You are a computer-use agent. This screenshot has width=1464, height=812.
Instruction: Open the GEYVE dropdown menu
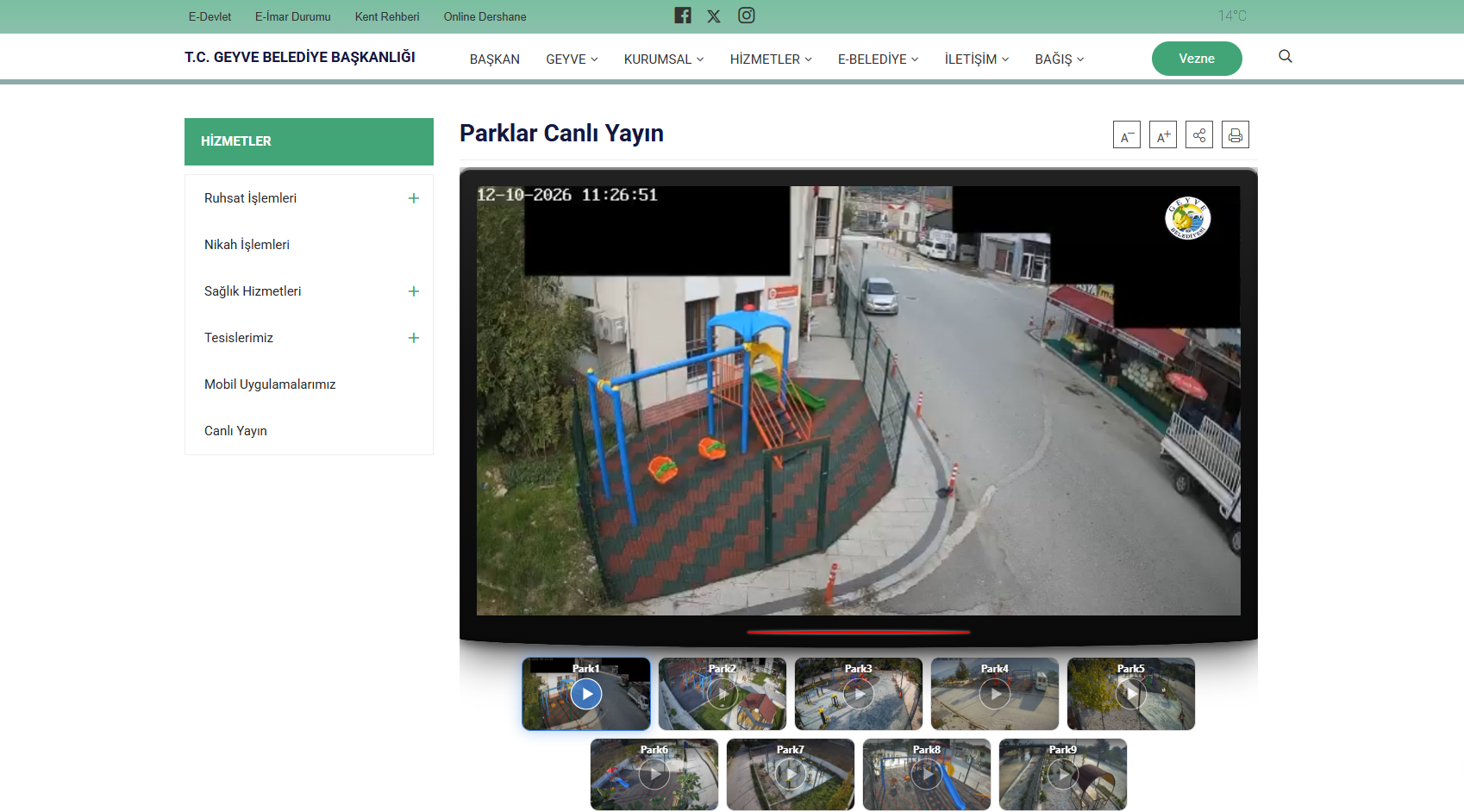(x=572, y=59)
